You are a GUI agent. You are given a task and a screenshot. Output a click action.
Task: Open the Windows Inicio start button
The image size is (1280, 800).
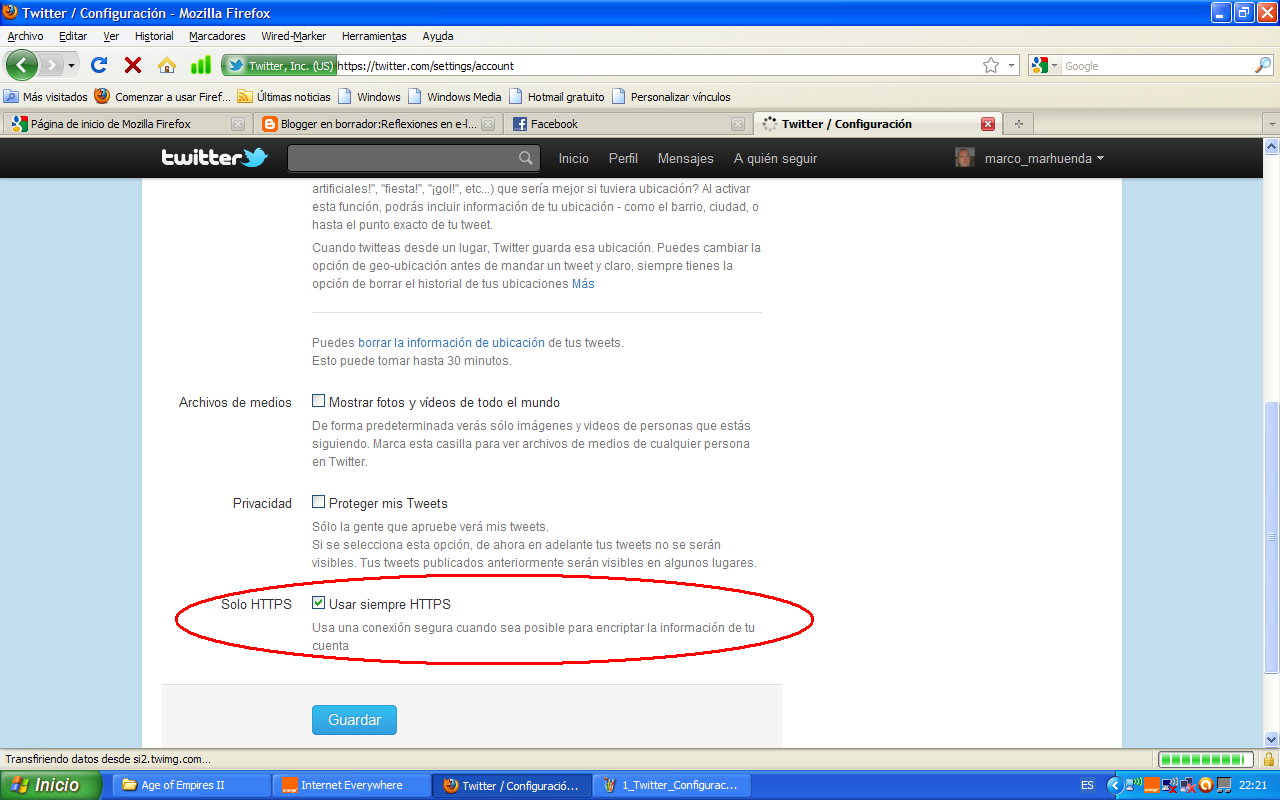pos(51,785)
